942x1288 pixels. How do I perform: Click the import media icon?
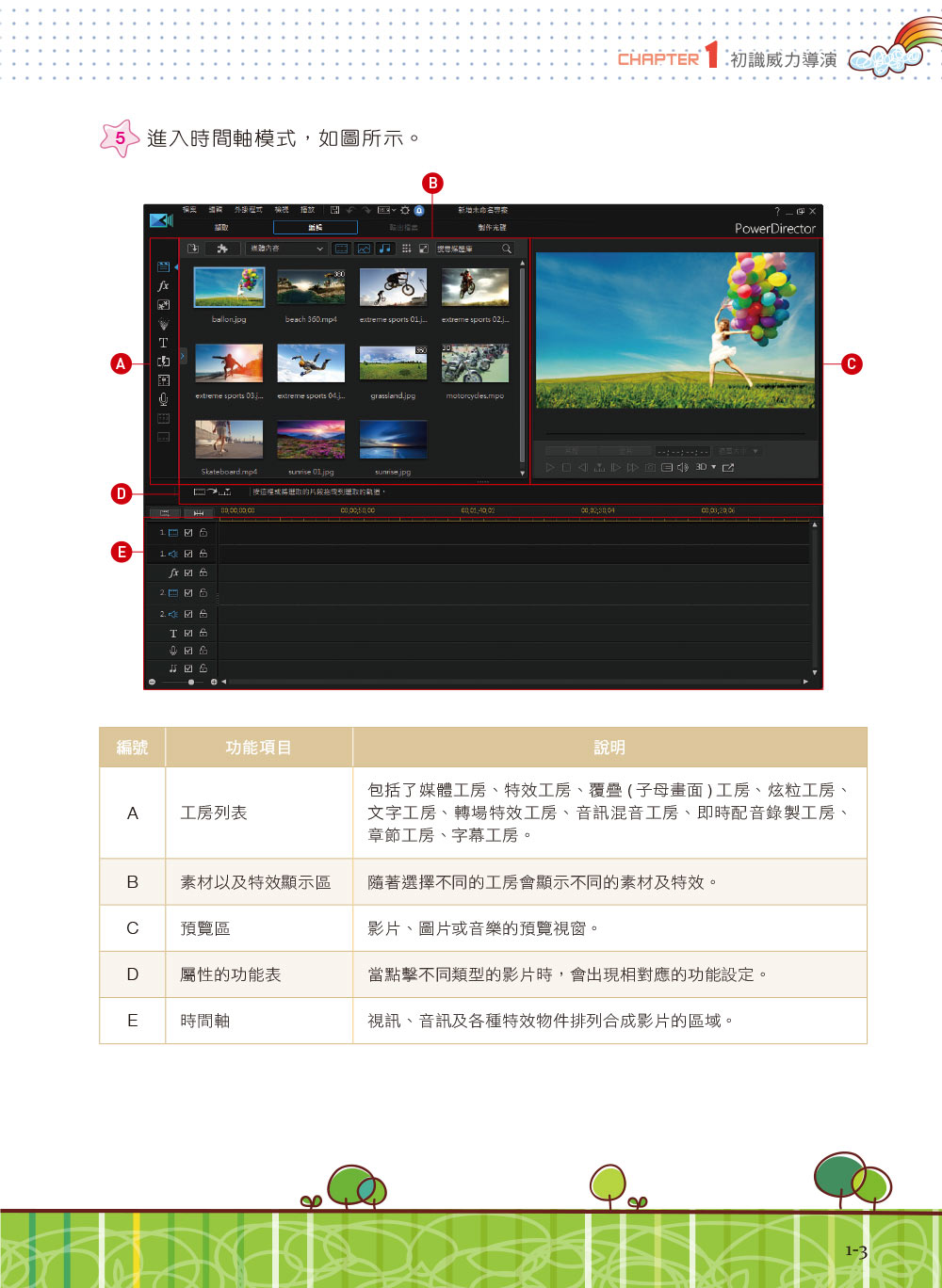tap(193, 249)
